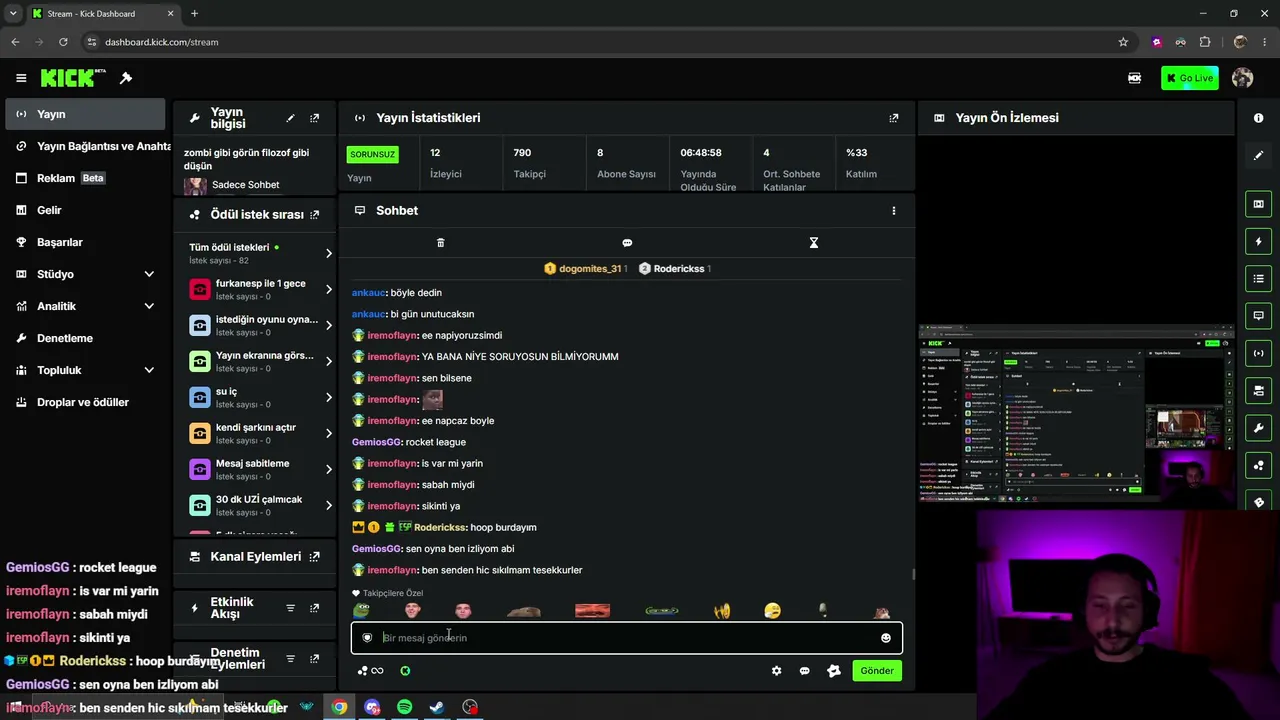Go to the Reklam section

point(85,178)
